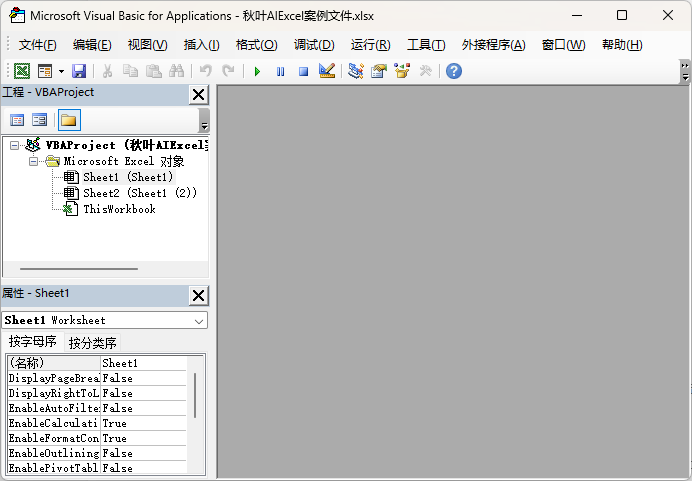Click the Break (pause) toolbar icon
The image size is (692, 481).
280,71
